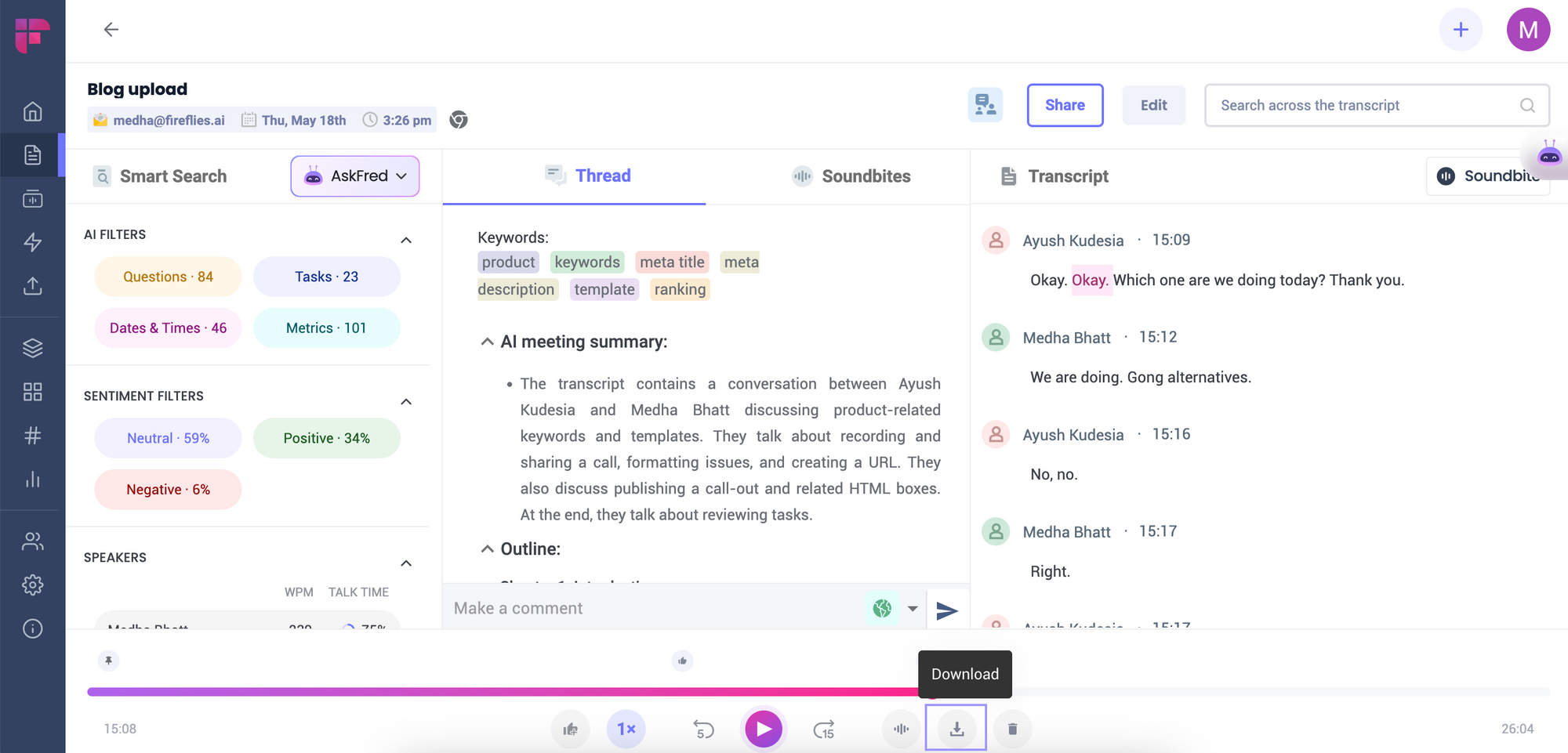Toggle the Questions · 84 AI filter
This screenshot has width=1568, height=753.
point(167,276)
